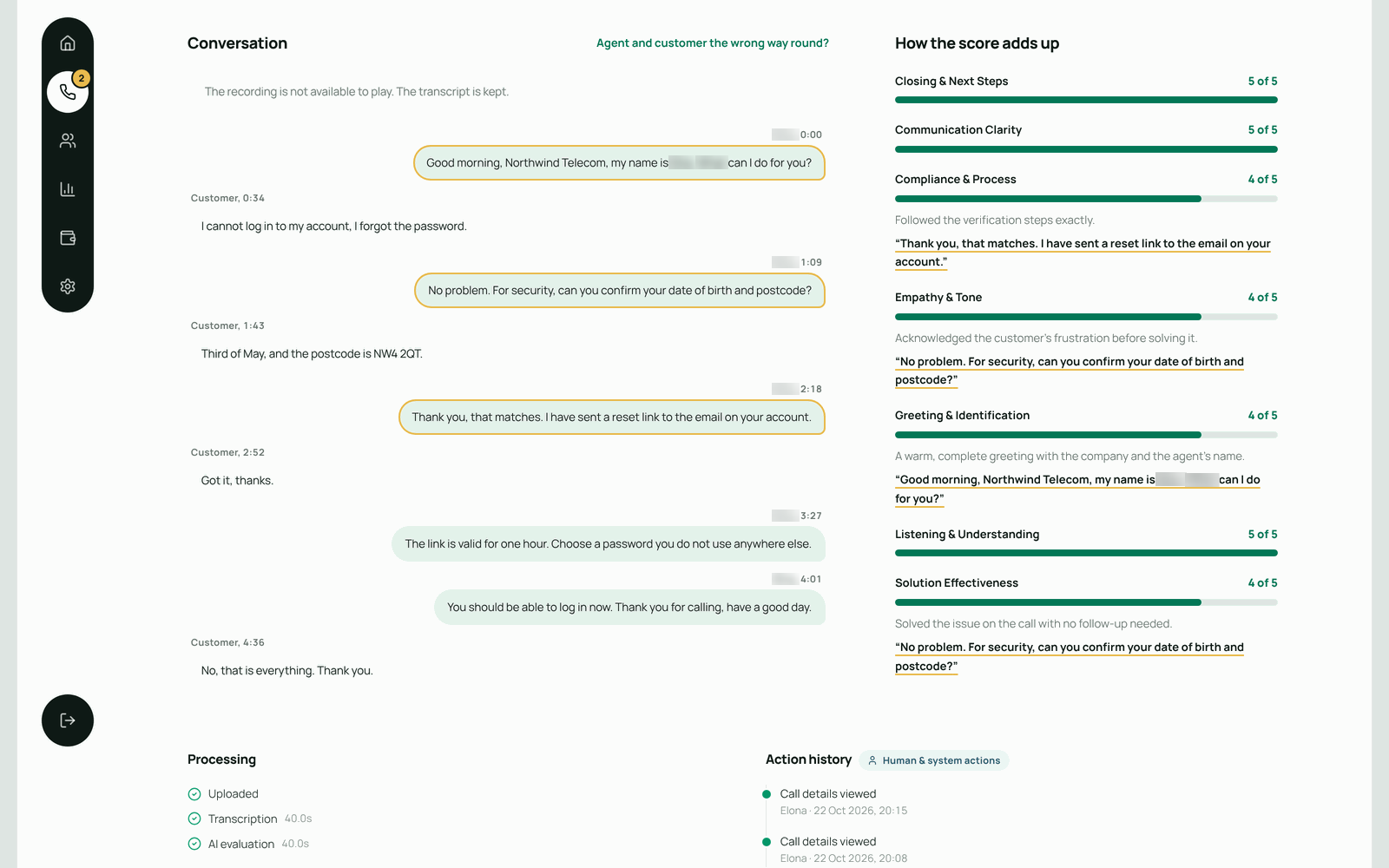Click the Solution Effectiveness category label
The image size is (1389, 868).
click(x=957, y=583)
